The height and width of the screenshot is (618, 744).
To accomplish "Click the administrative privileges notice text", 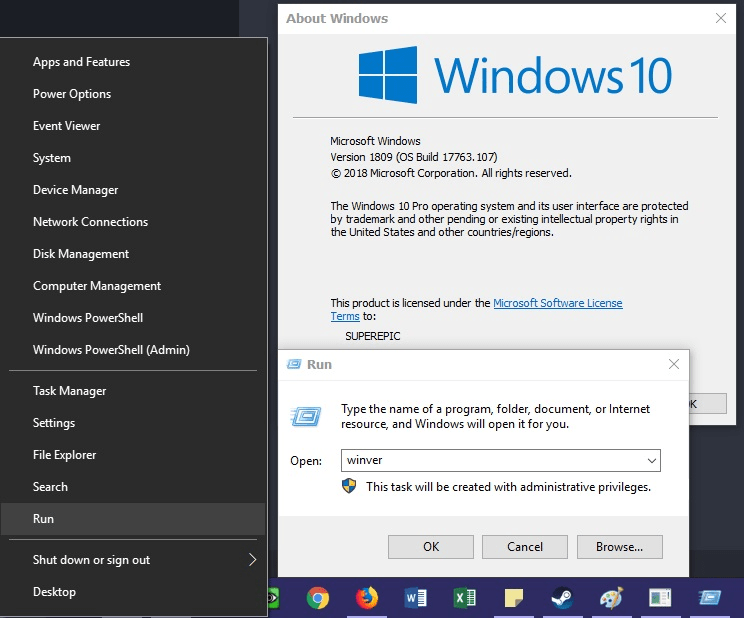I will [508, 487].
